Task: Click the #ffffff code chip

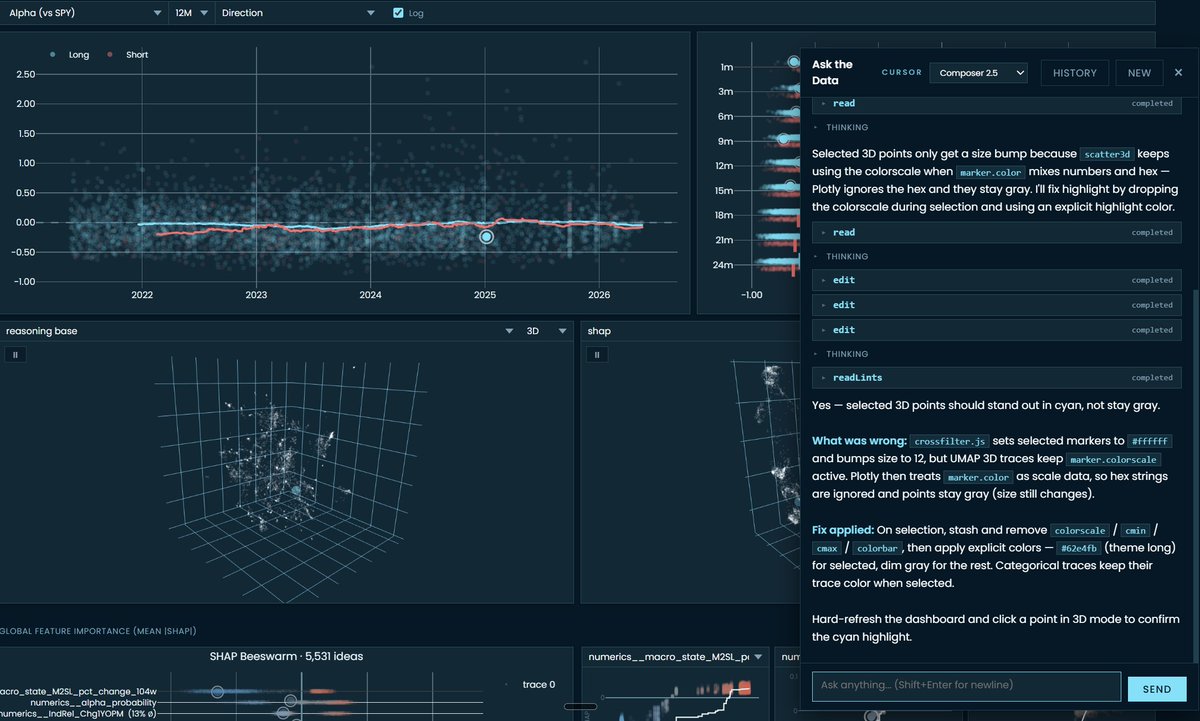Action: point(1149,441)
